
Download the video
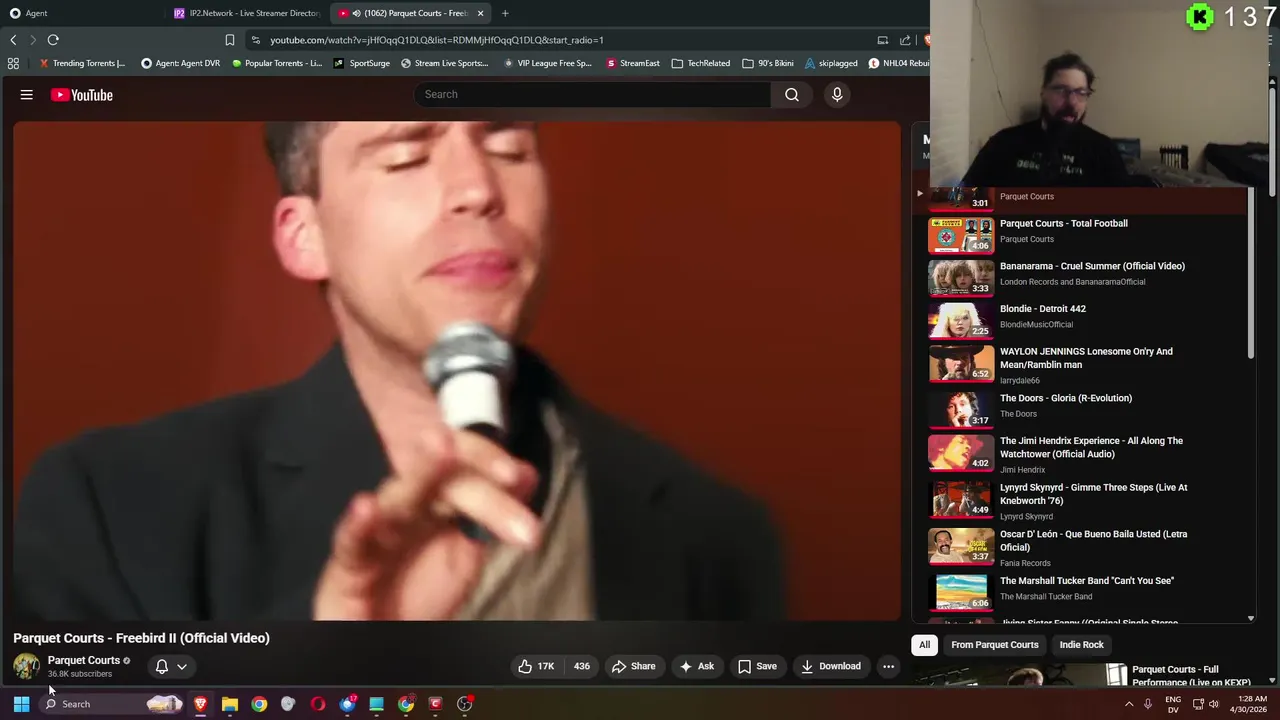pyautogui.click(x=830, y=666)
